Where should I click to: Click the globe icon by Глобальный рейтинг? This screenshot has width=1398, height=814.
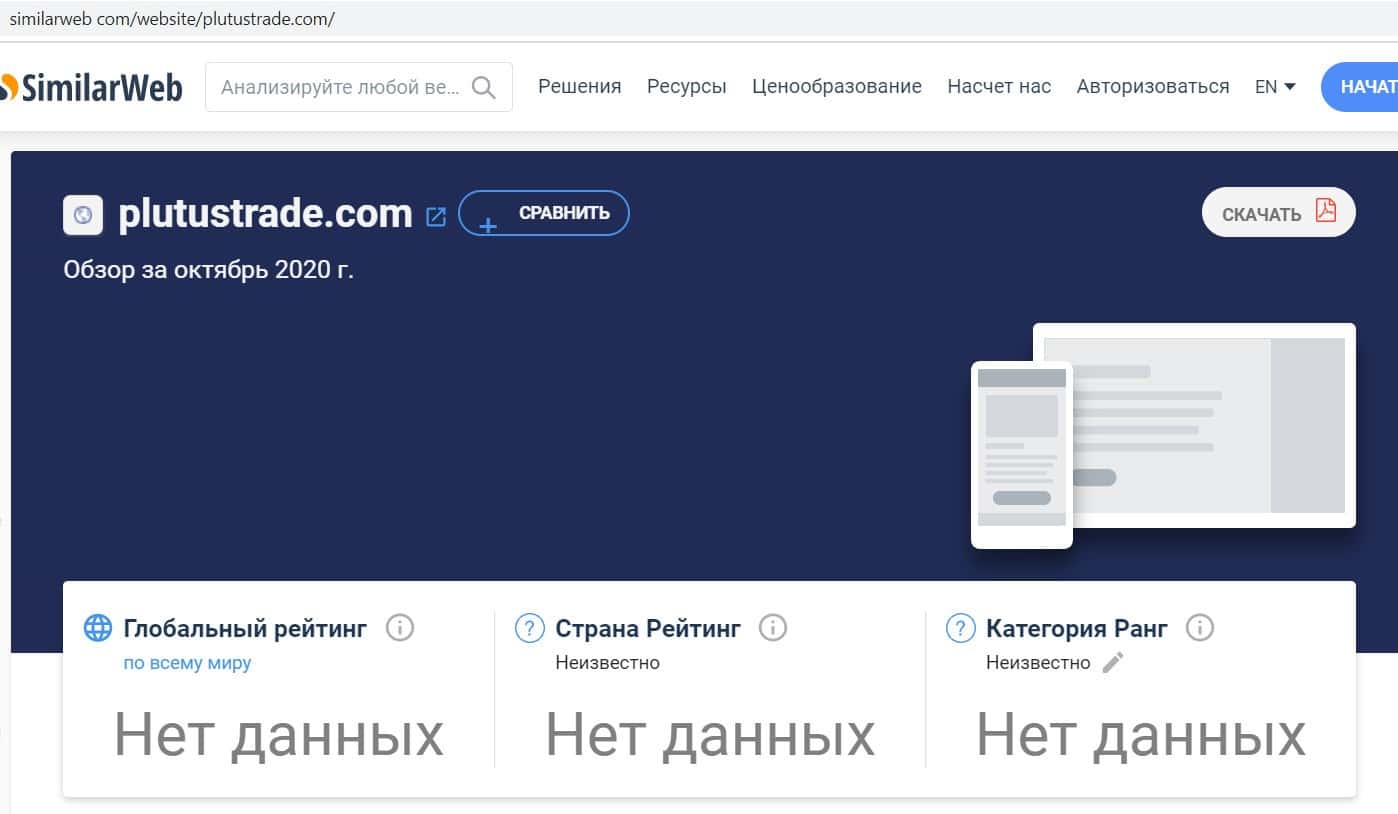click(97, 628)
